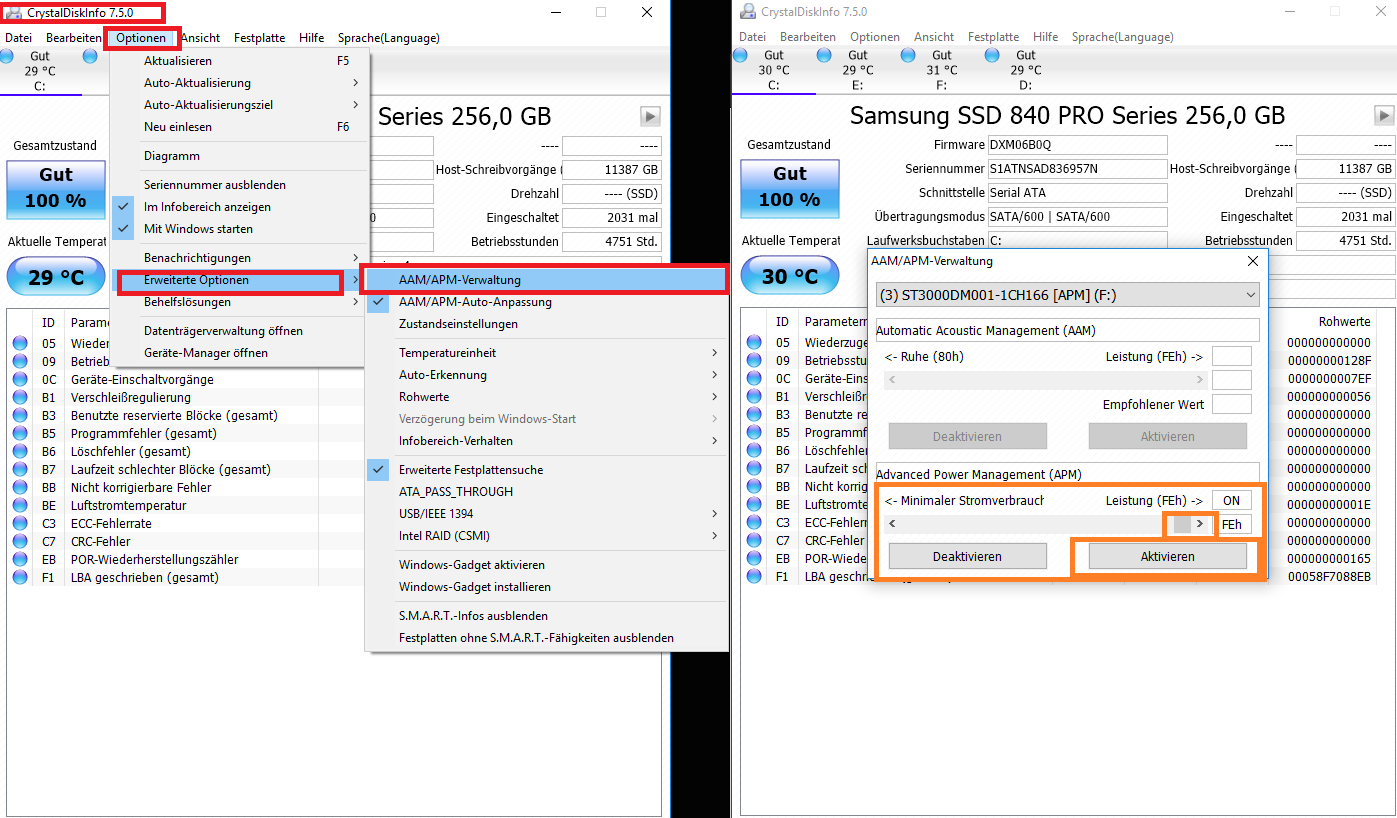This screenshot has height=818, width=1397.
Task: Expand 'Behelfslösungen' submenu
Action: coord(240,302)
